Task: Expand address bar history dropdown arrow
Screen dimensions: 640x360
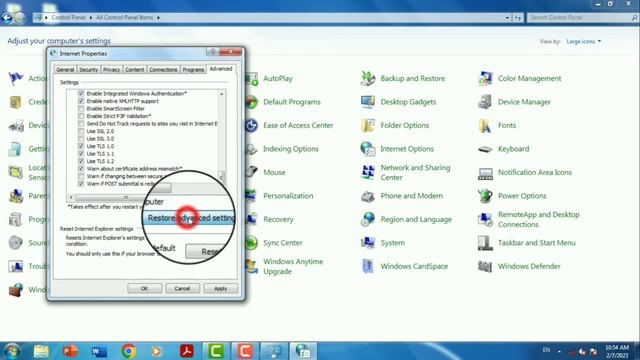Action: (x=507, y=18)
